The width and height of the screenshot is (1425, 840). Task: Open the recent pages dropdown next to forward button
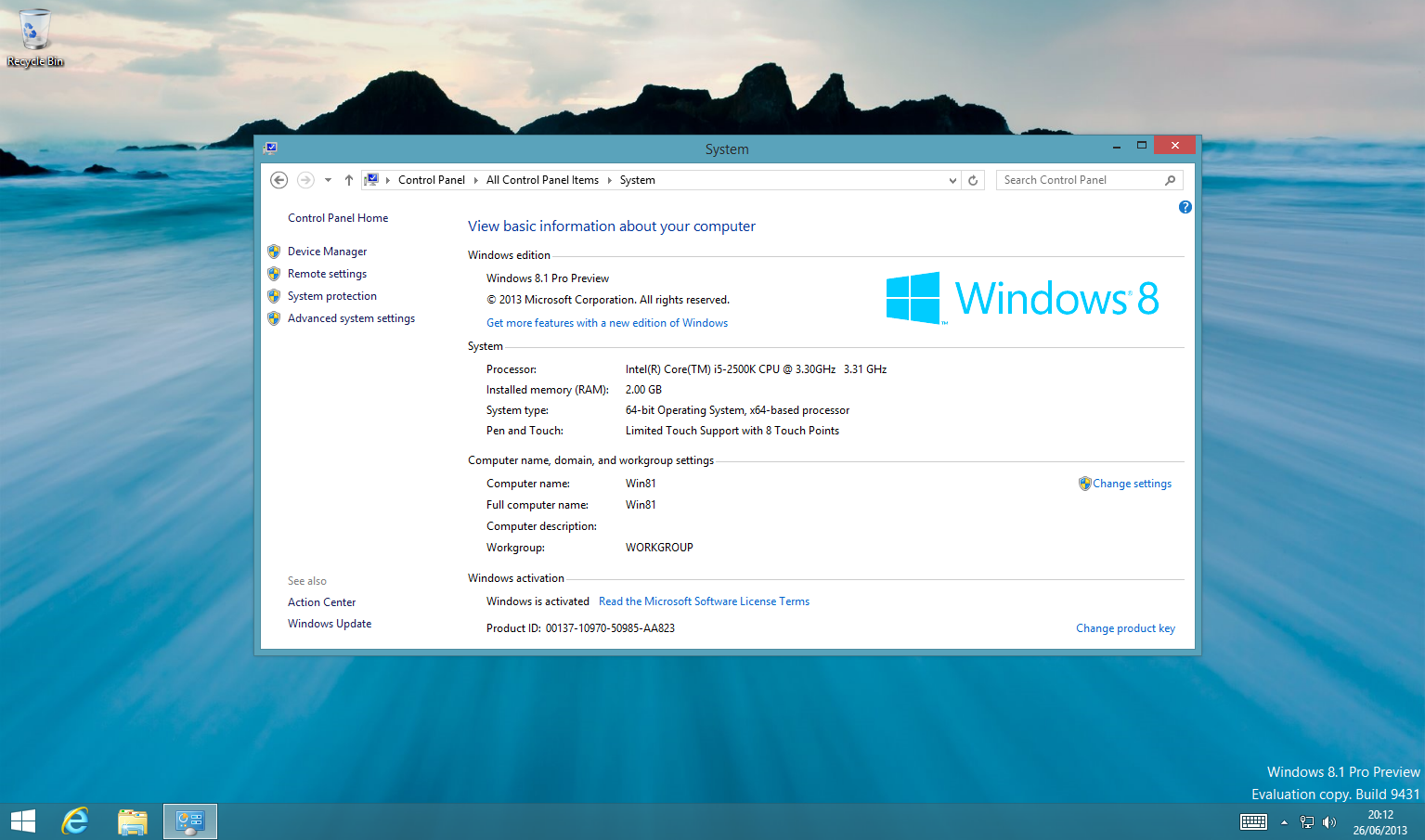(x=327, y=179)
